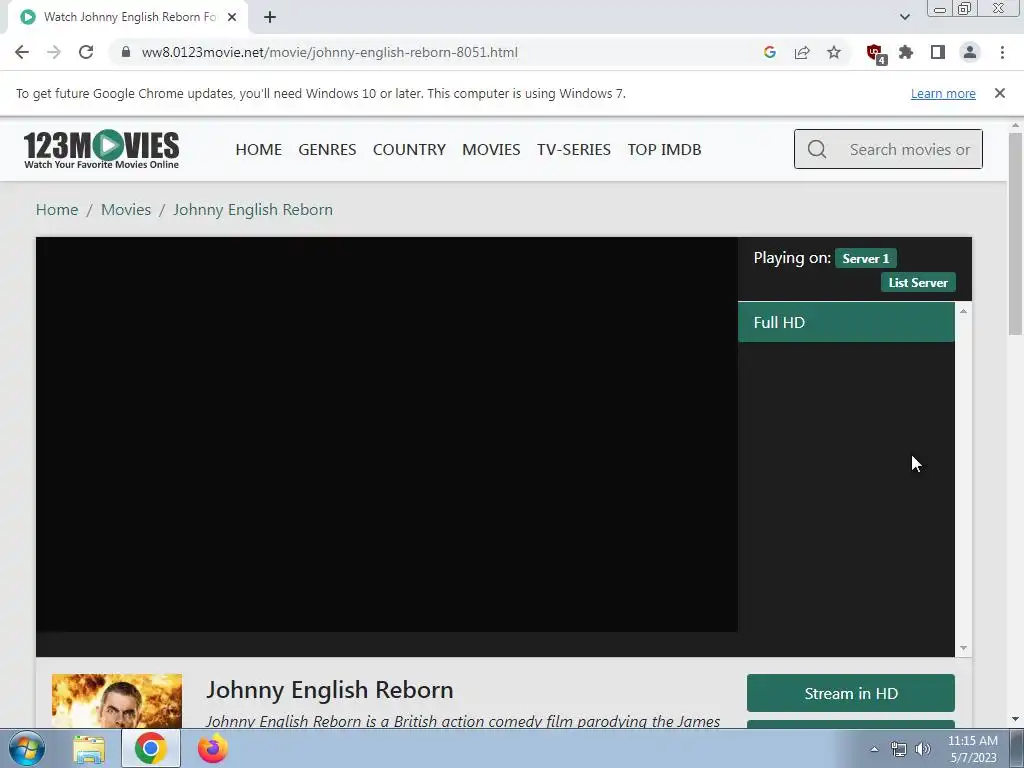Viewport: 1024px width, 768px height.
Task: Click the Chrome taskbar icon
Action: coord(150,748)
